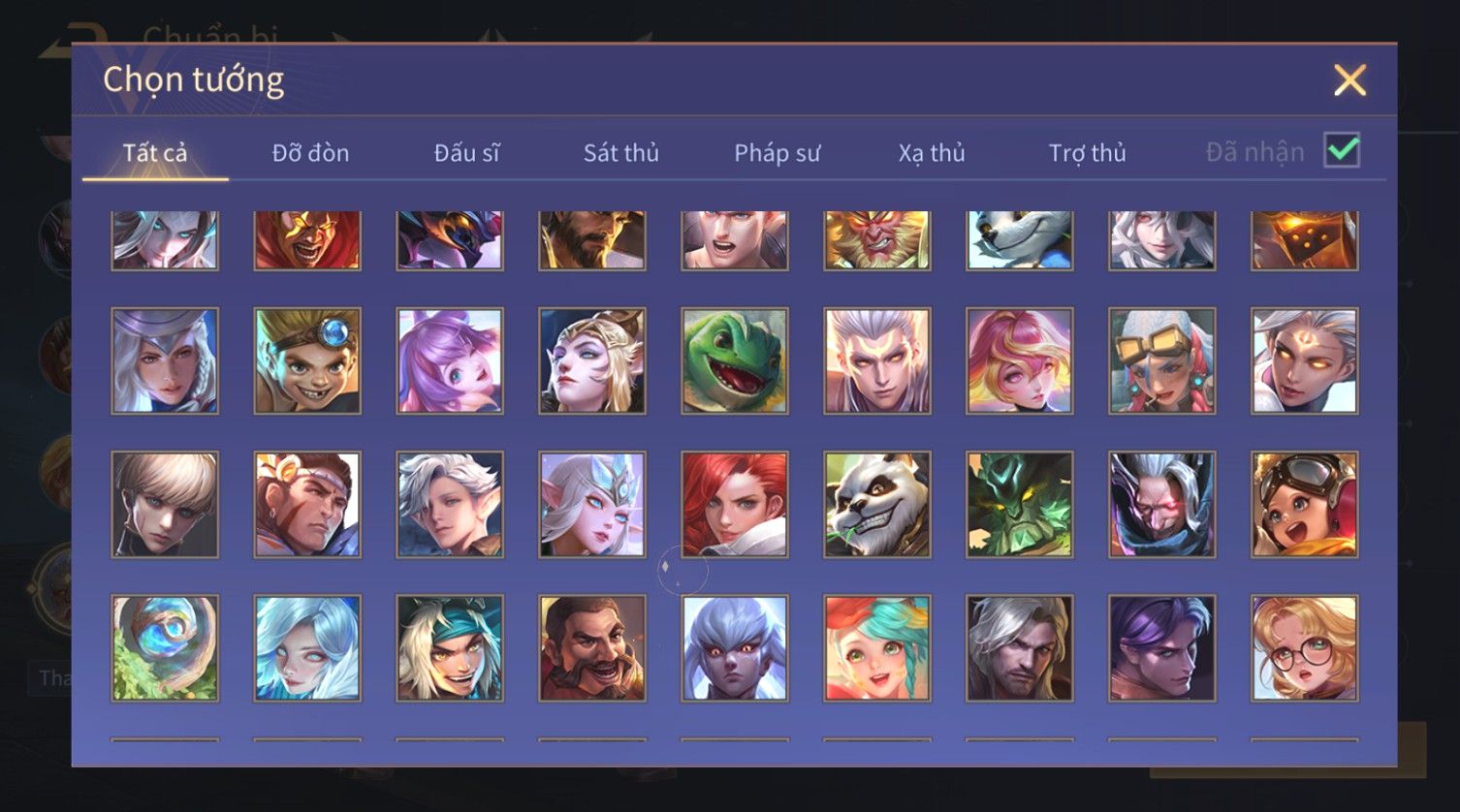Switch to the Đỡ đòn tab
This screenshot has width=1460, height=812.
[x=310, y=153]
